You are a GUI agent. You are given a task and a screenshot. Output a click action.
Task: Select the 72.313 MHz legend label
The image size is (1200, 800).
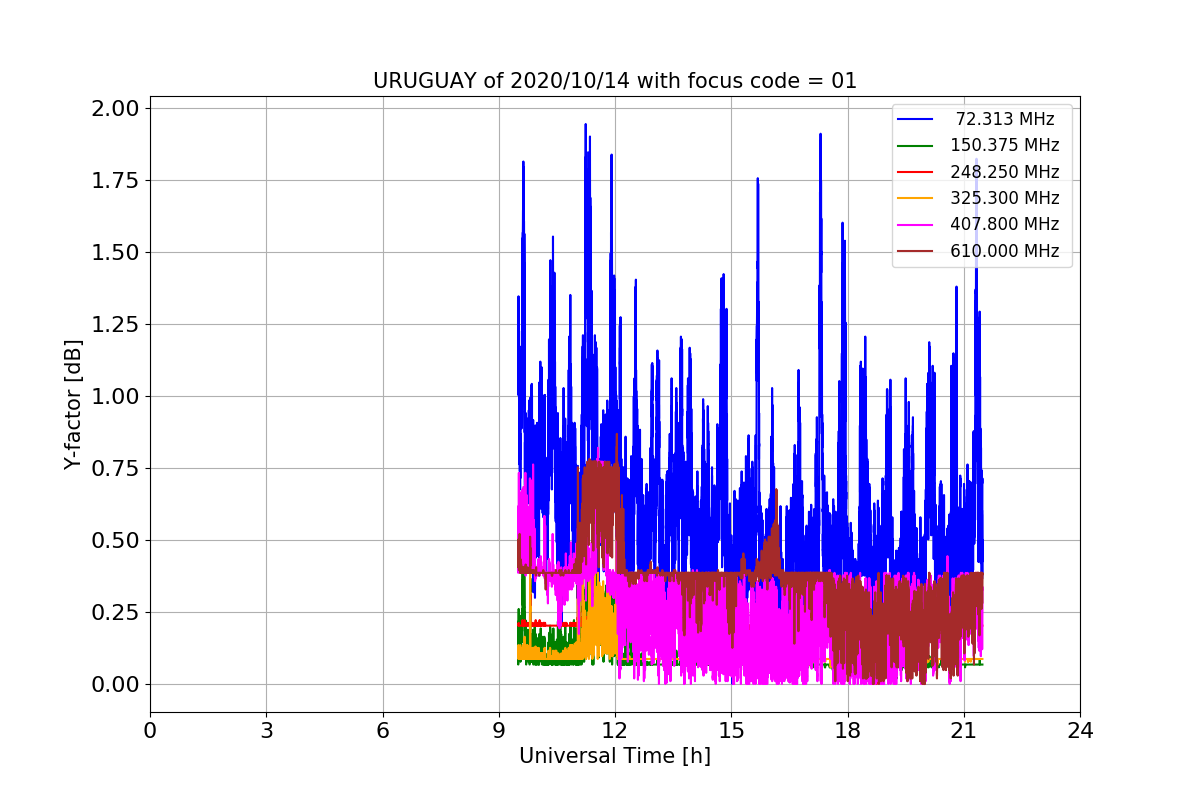(x=1005, y=119)
